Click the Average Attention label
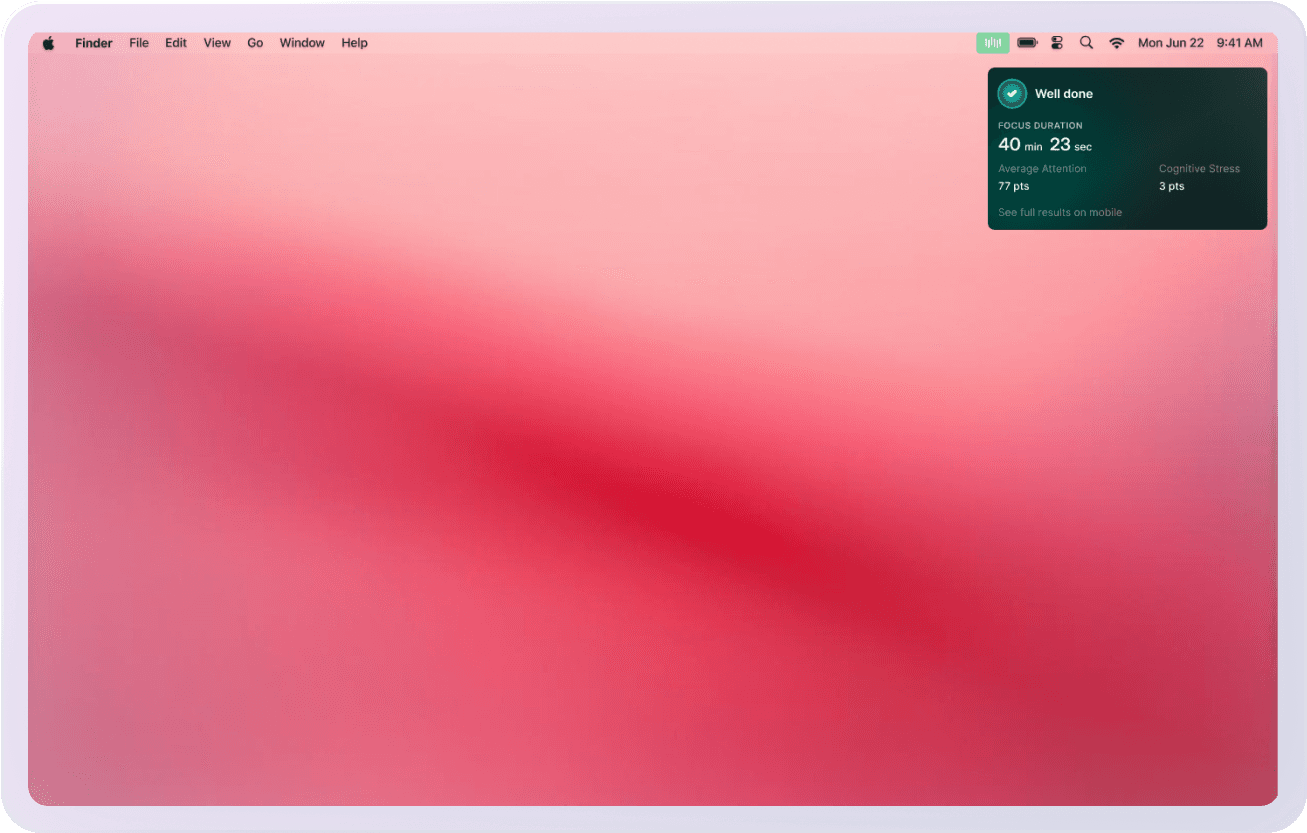The width and height of the screenshot is (1307, 833). 1042,169
